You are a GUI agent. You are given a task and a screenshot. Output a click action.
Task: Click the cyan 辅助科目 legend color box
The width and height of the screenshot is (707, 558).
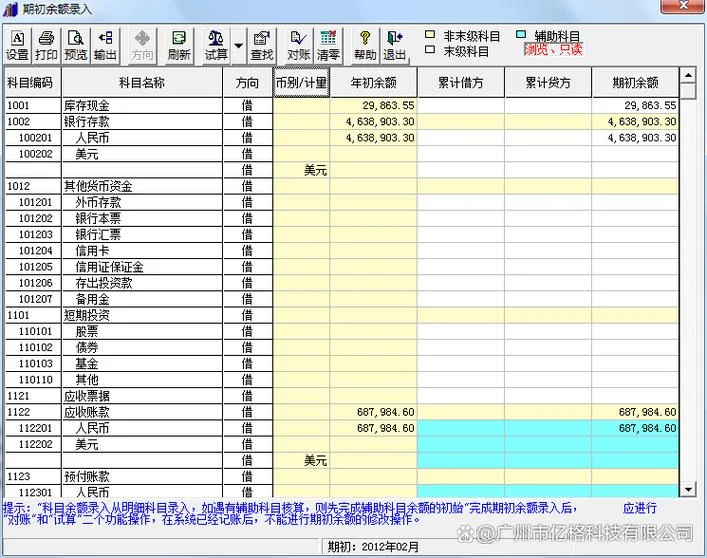(x=521, y=34)
